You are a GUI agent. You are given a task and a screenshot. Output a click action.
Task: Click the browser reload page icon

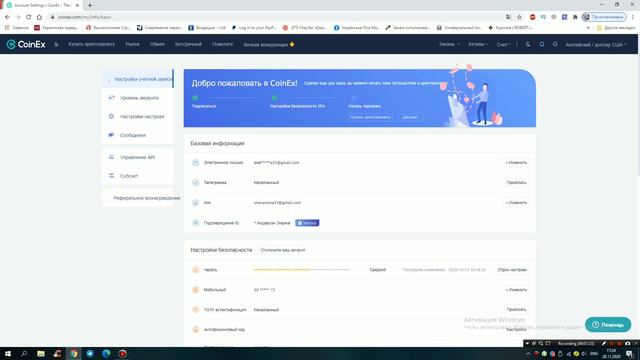click(x=29, y=17)
